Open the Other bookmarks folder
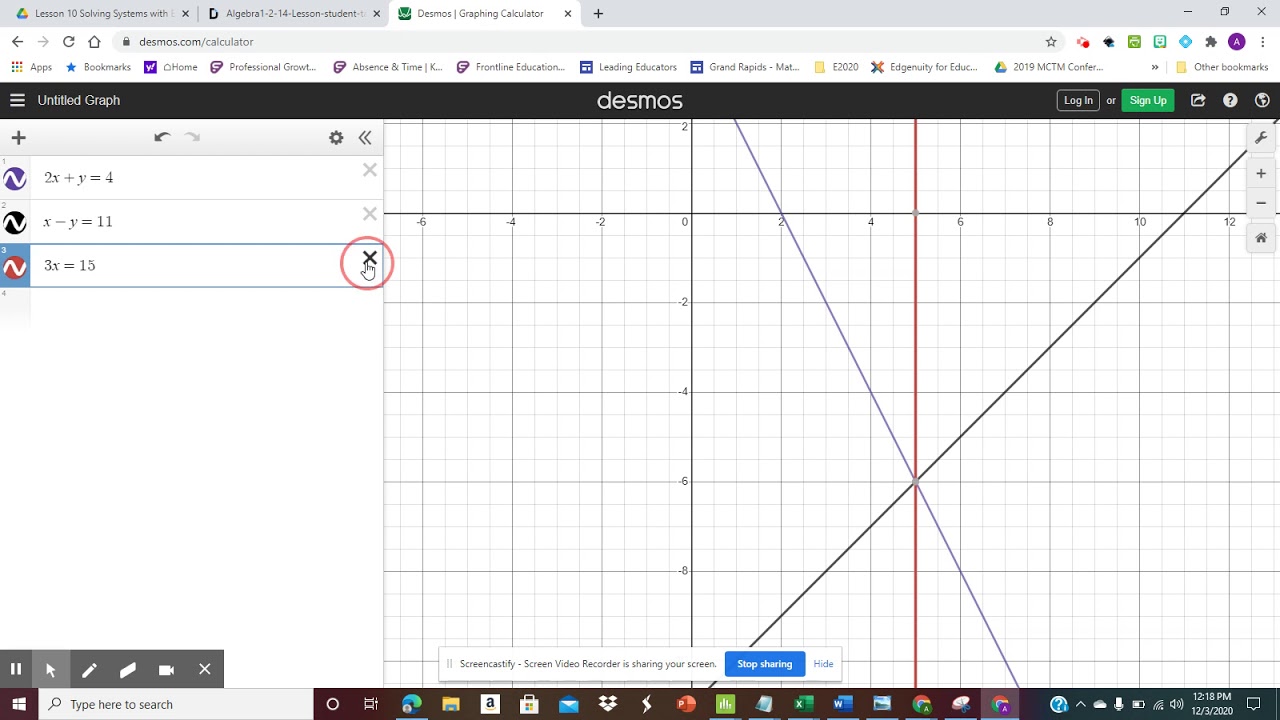 click(x=1222, y=67)
